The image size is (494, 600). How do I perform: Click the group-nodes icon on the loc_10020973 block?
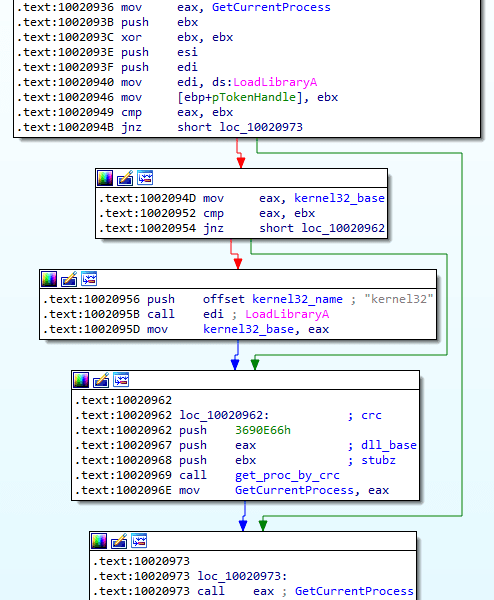tap(139, 541)
